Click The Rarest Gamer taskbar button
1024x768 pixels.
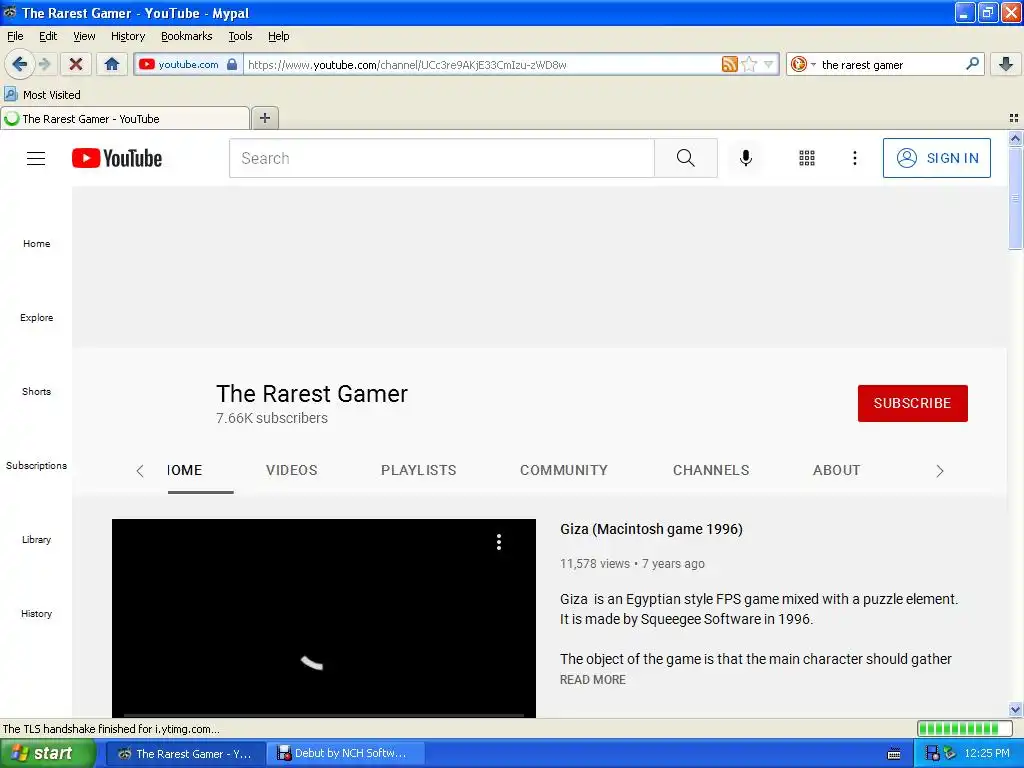(x=185, y=754)
